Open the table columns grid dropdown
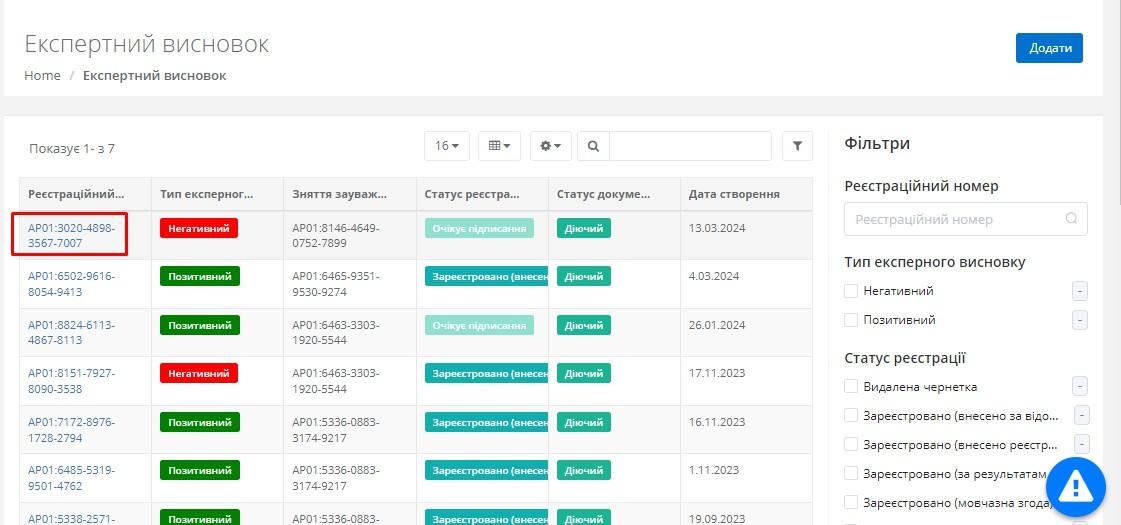 tap(499, 146)
